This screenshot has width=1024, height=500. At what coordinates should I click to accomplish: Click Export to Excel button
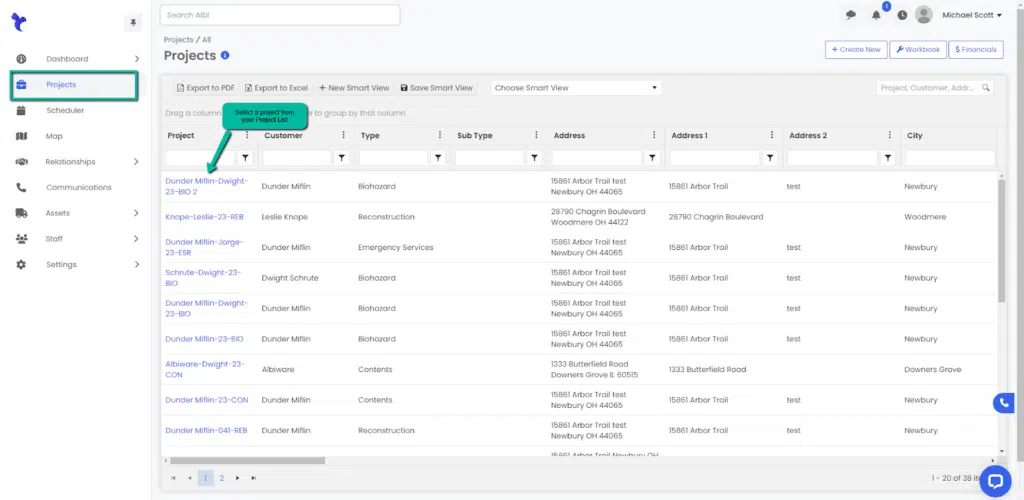coord(277,88)
